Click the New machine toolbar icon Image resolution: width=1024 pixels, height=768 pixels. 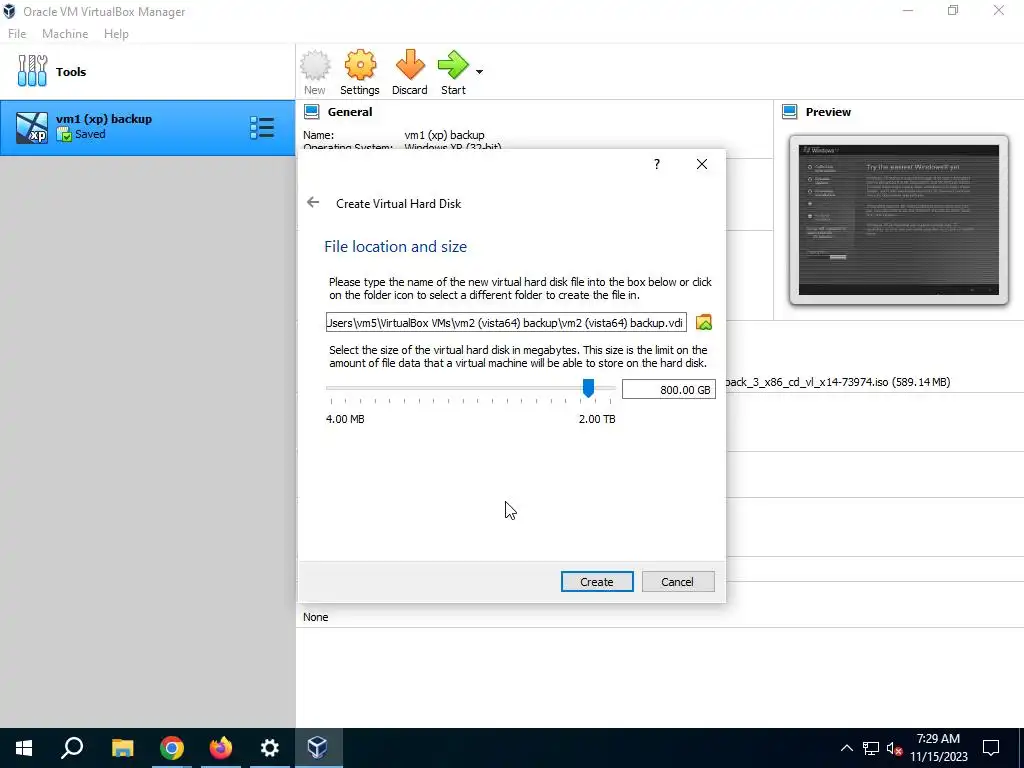click(x=315, y=72)
